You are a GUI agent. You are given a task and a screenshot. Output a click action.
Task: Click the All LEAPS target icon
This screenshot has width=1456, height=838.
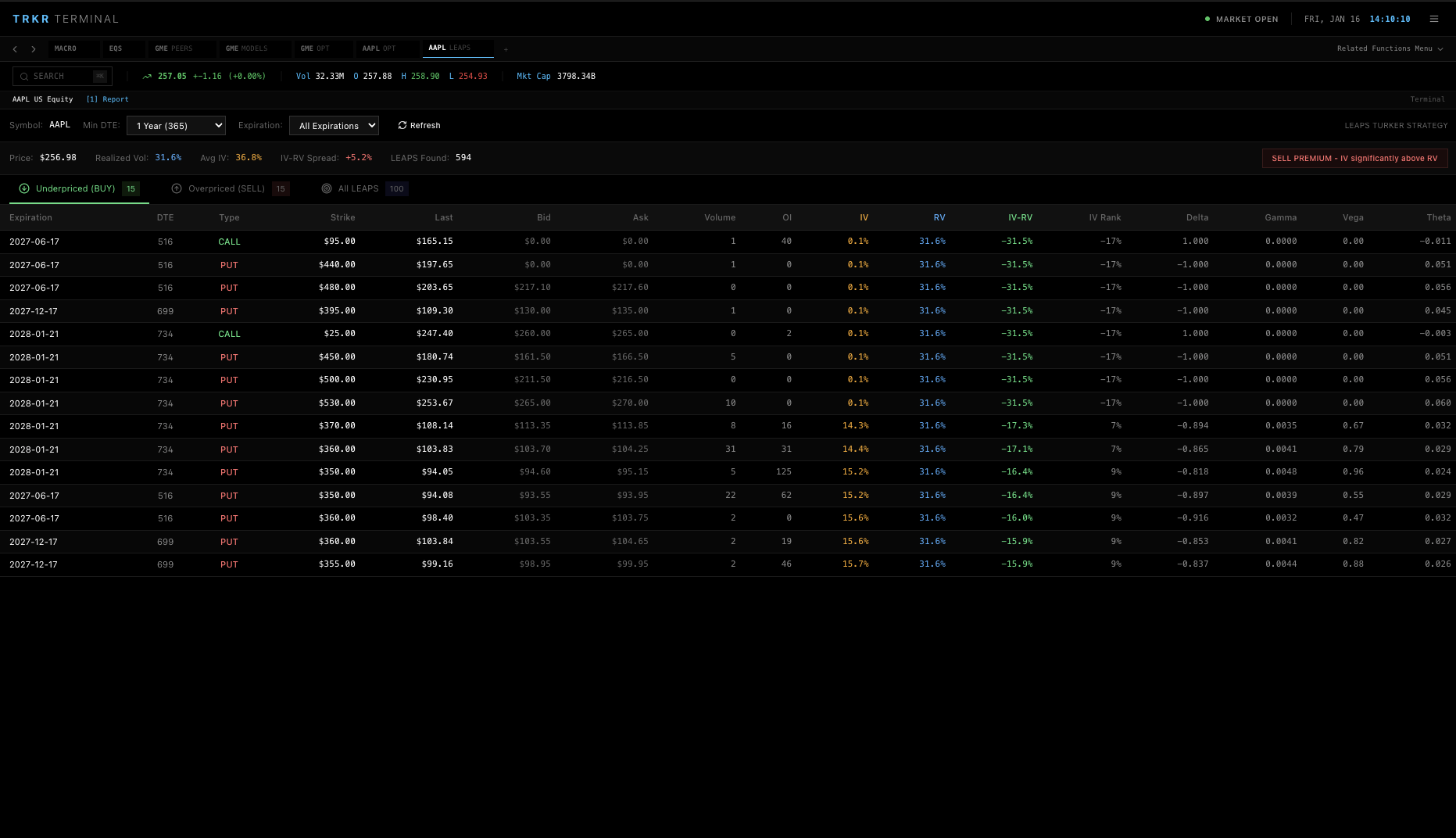[327, 188]
